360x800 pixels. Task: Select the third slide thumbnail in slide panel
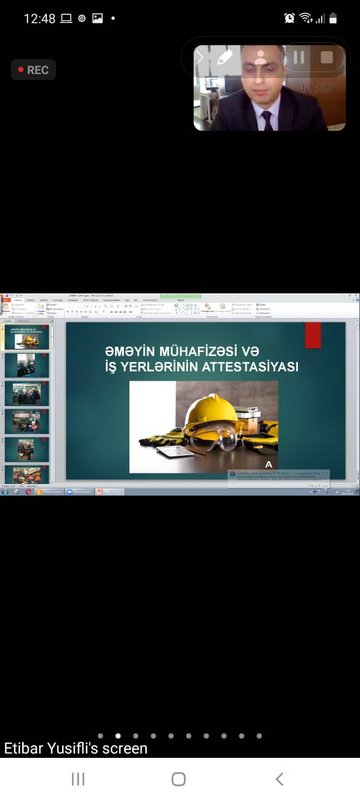click(27, 393)
